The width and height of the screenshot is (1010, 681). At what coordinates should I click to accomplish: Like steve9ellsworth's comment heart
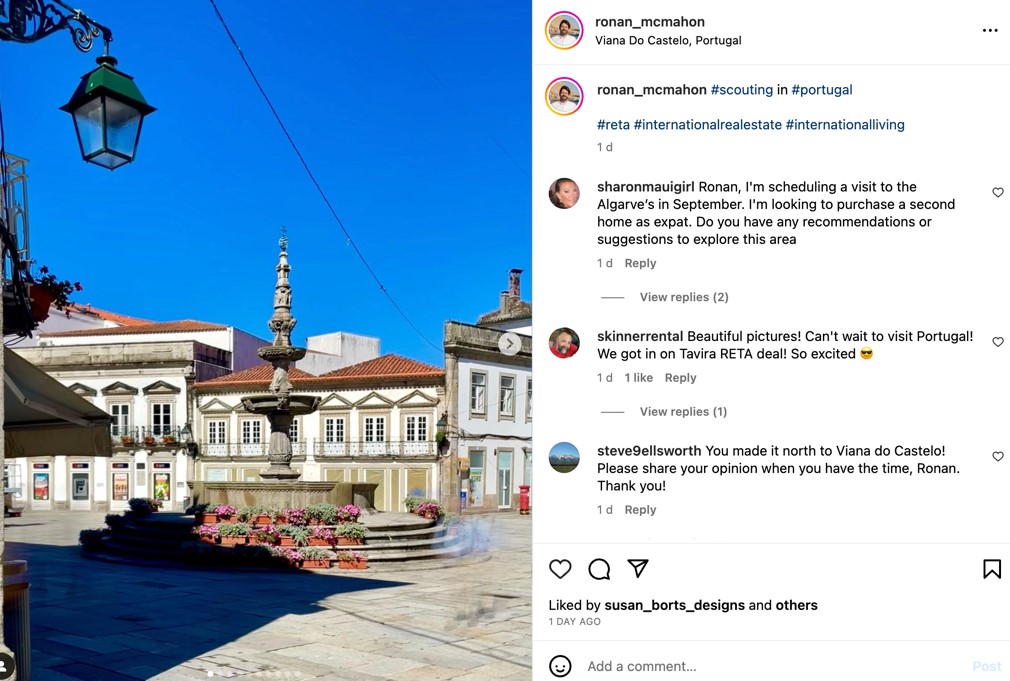(x=998, y=456)
